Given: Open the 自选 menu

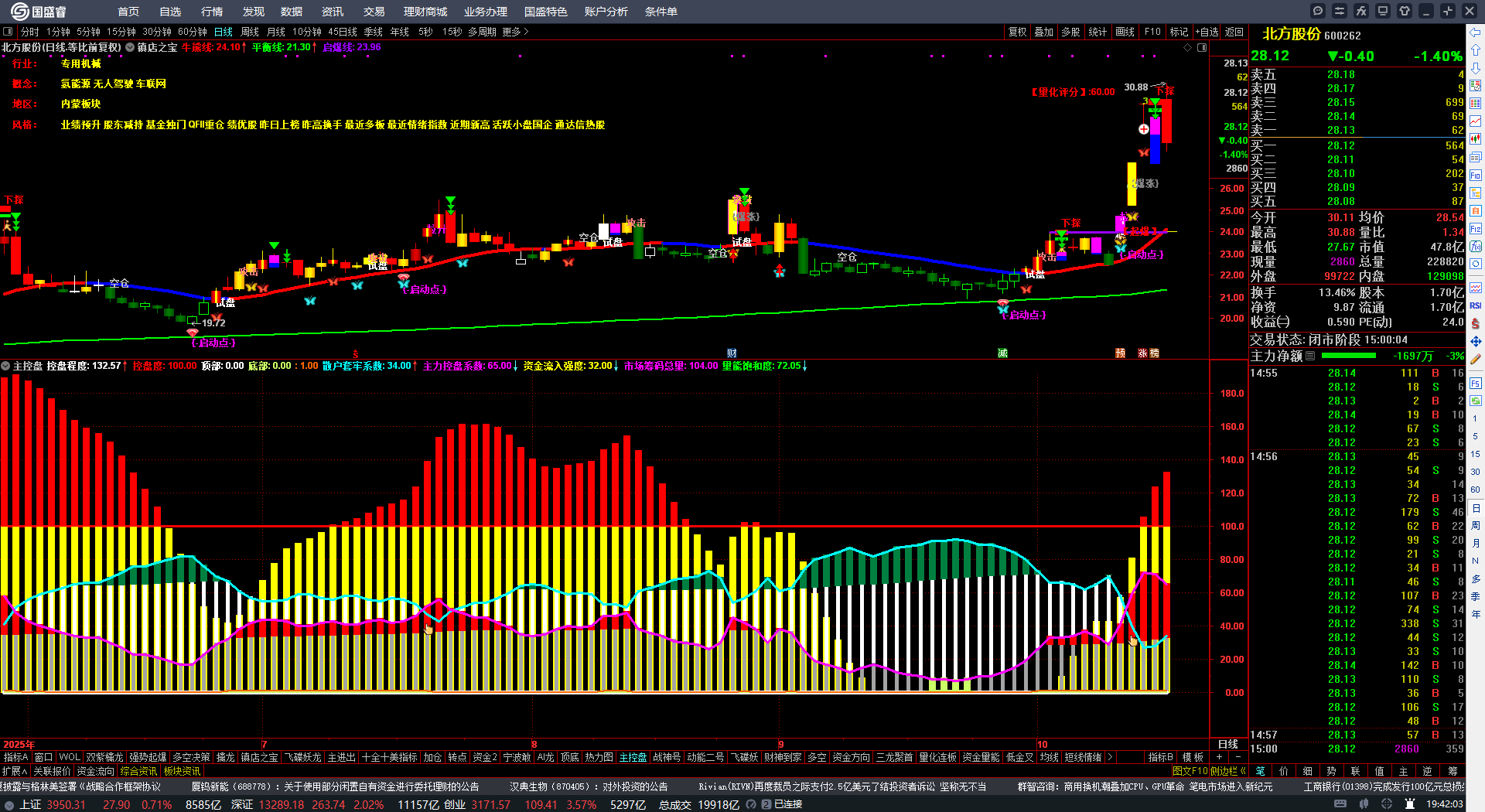Looking at the screenshot, I should pos(170,12).
